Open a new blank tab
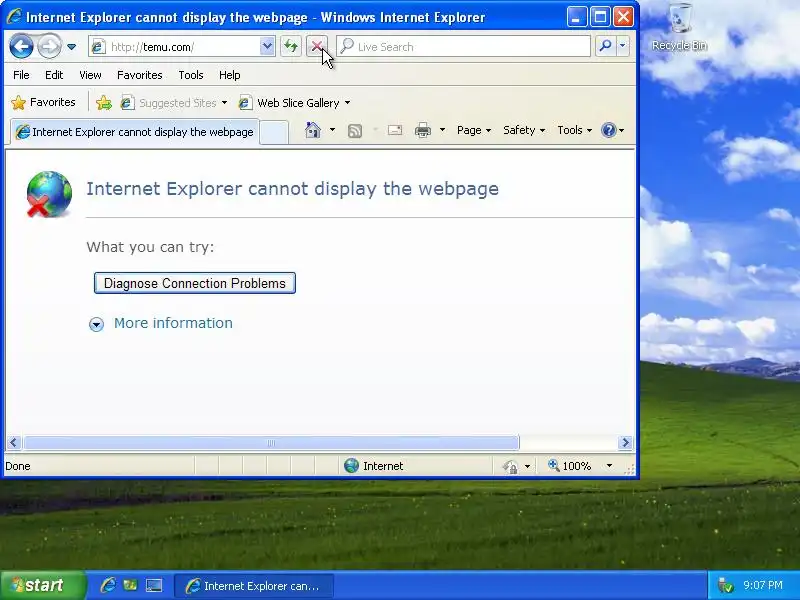The width and height of the screenshot is (800, 600). (274, 133)
